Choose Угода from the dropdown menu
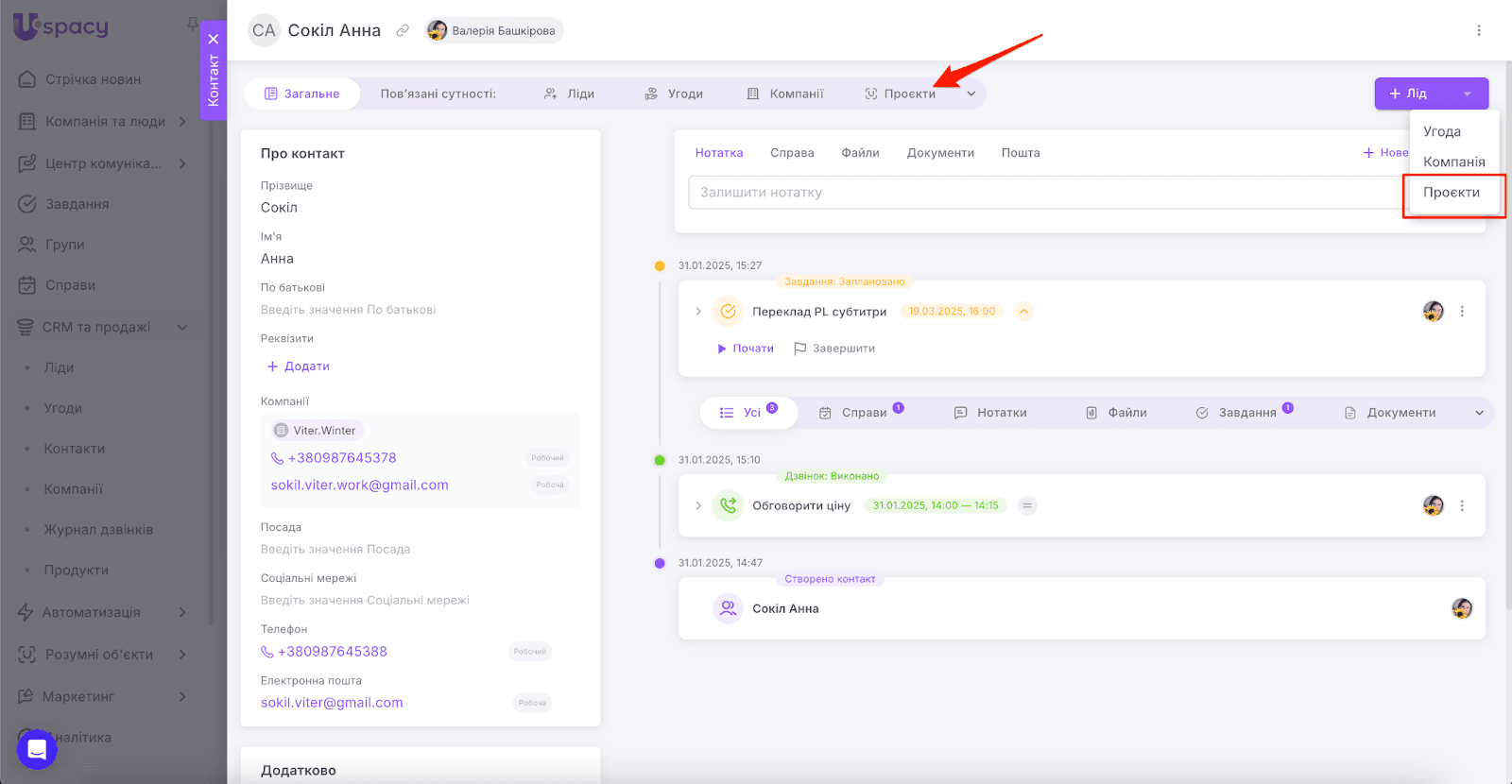Image resolution: width=1512 pixels, height=784 pixels. pyautogui.click(x=1442, y=131)
